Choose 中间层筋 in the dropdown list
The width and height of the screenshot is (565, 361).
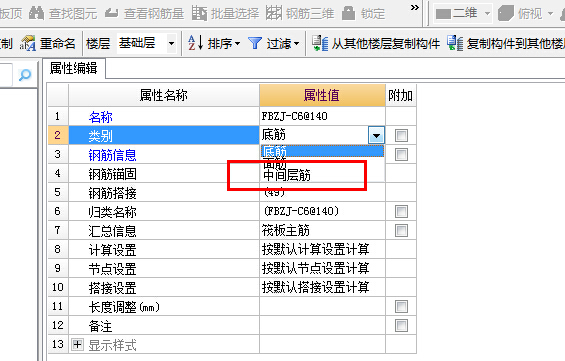[x=322, y=175]
